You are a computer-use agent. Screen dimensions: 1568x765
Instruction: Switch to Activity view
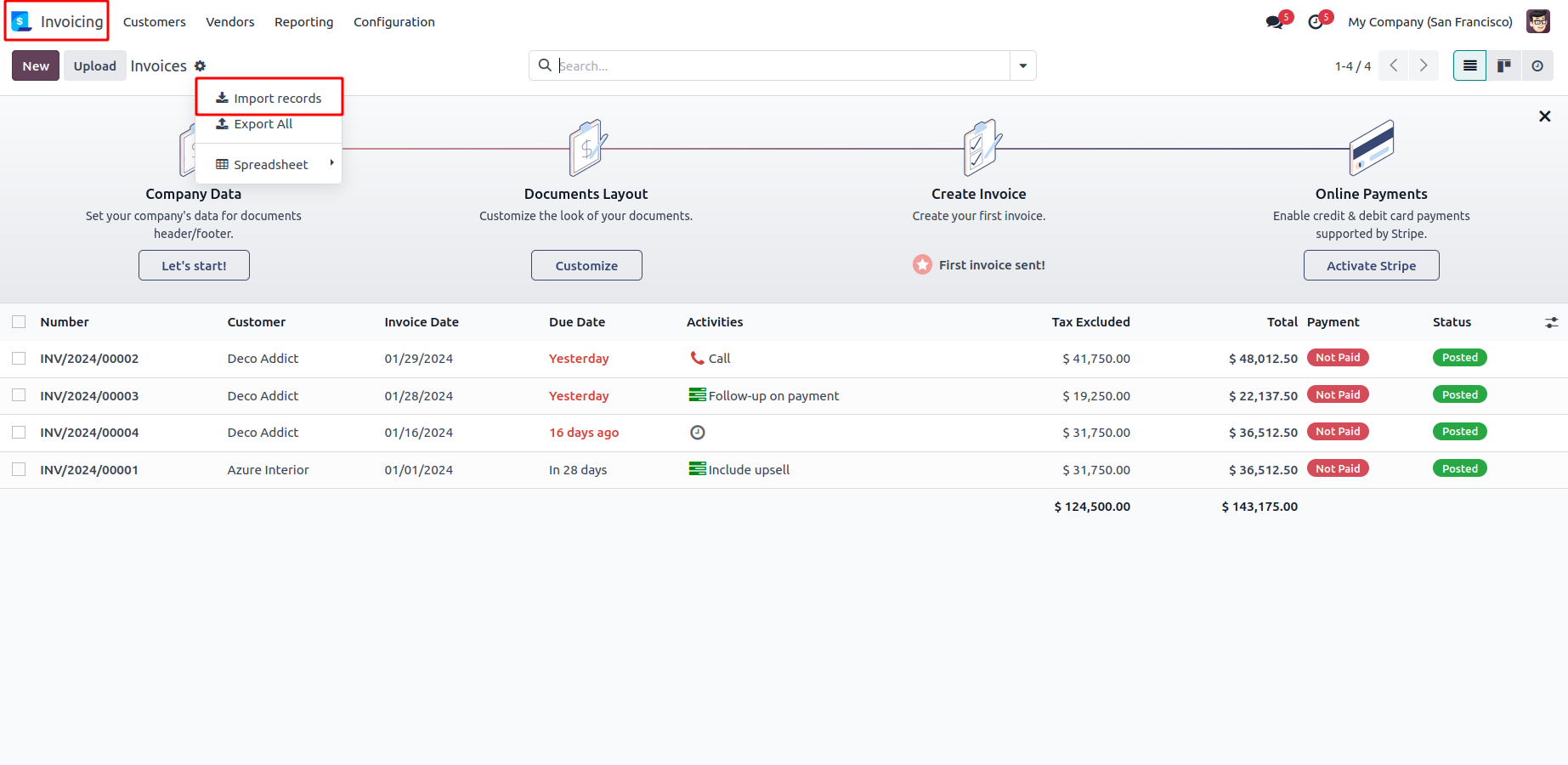tap(1537, 65)
